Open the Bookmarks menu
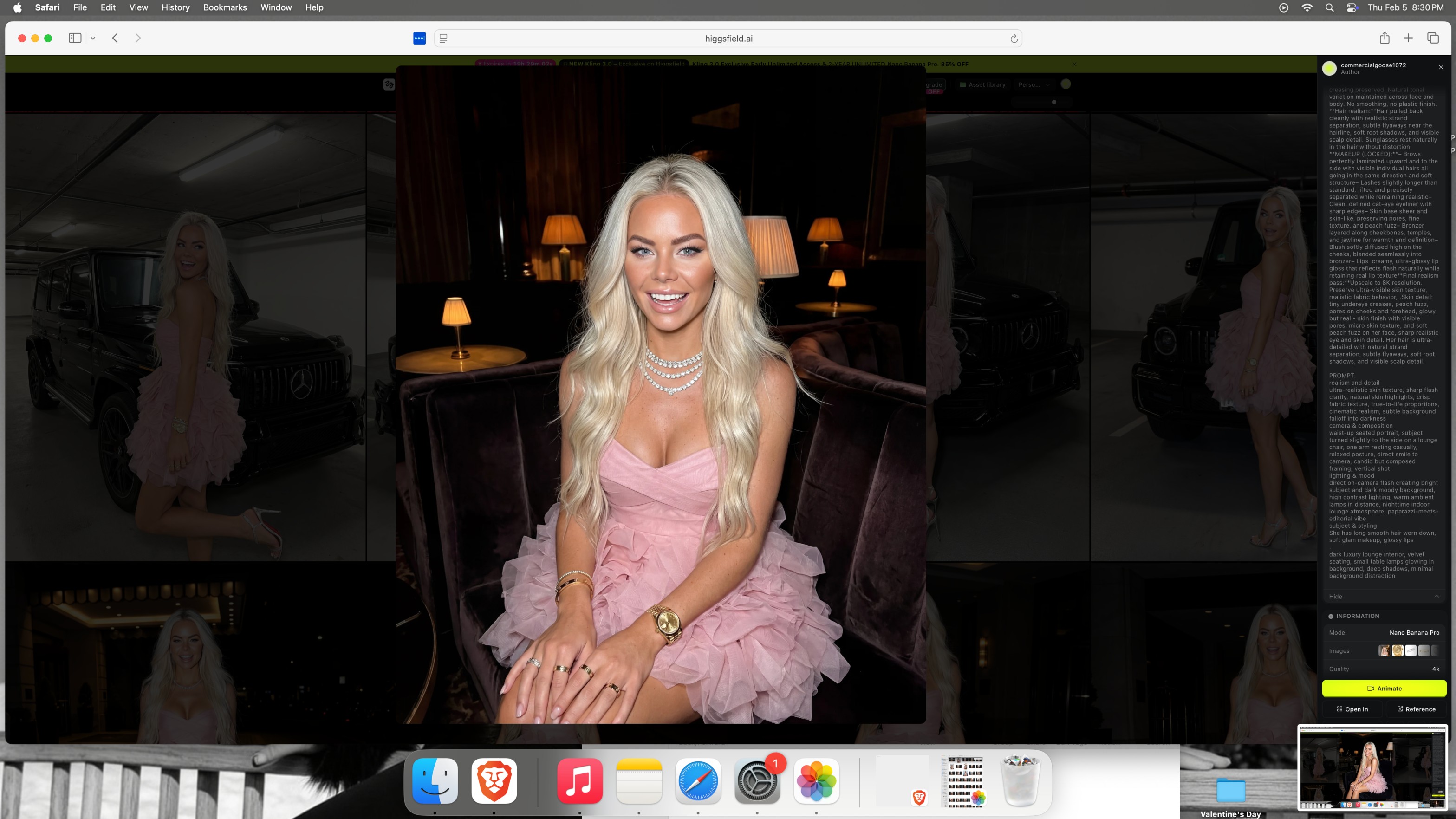Viewport: 1456px width, 819px height. pyautogui.click(x=225, y=7)
